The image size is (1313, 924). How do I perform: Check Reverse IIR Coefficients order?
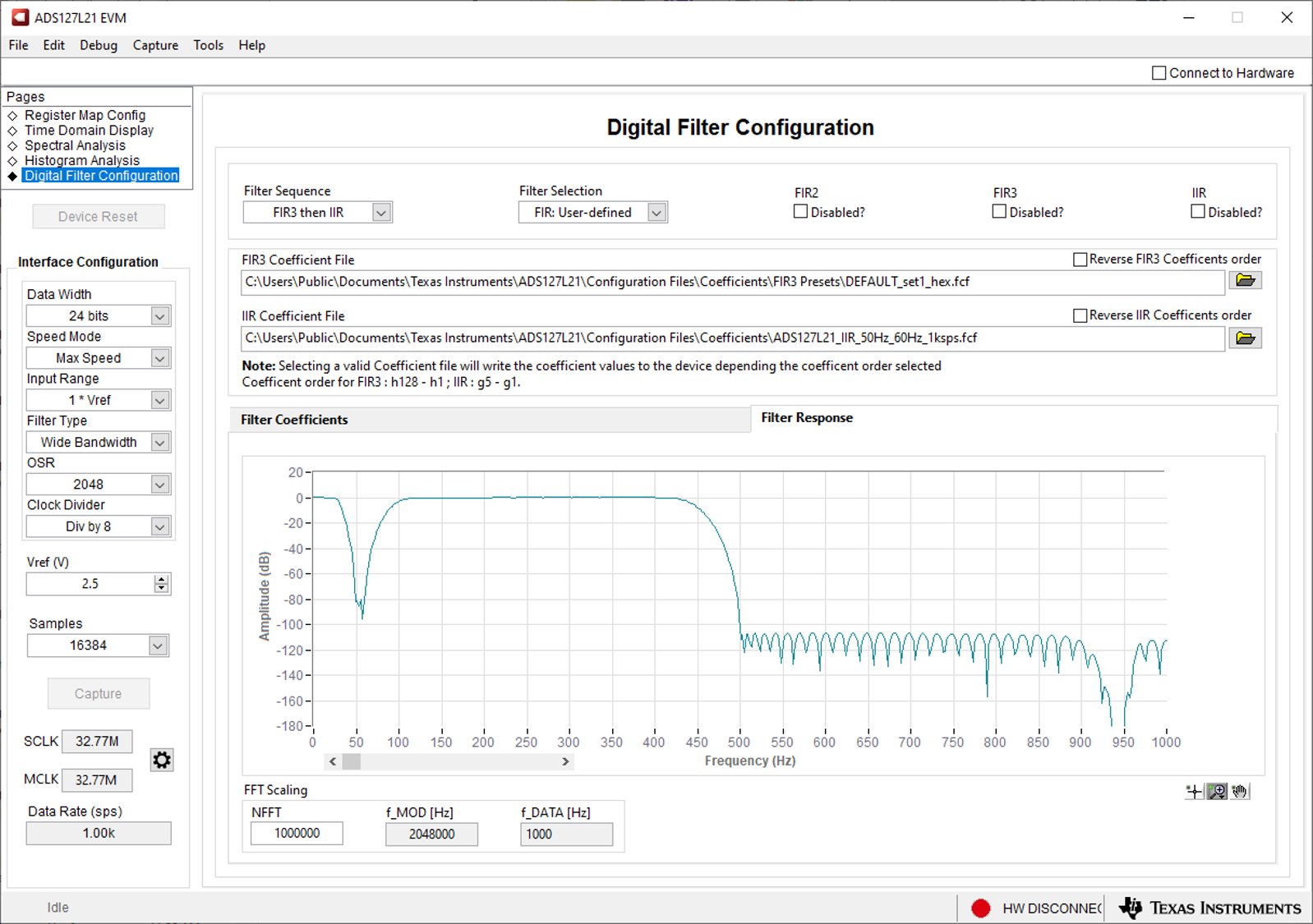(x=1080, y=315)
